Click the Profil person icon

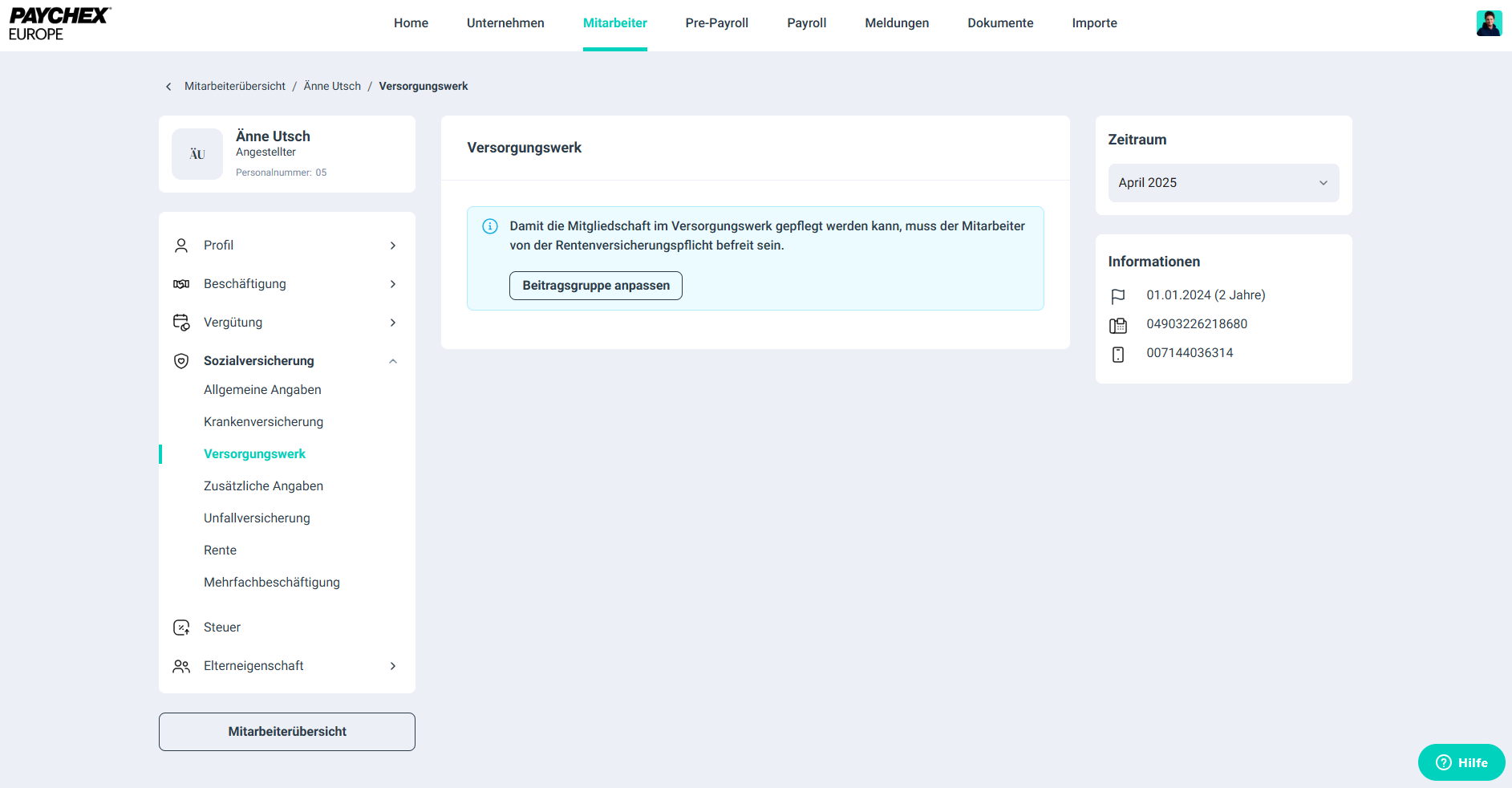point(181,246)
